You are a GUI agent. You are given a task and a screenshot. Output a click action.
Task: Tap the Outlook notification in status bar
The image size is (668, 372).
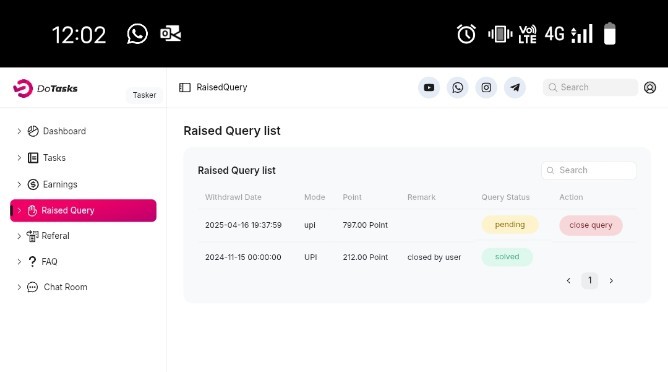pos(170,34)
